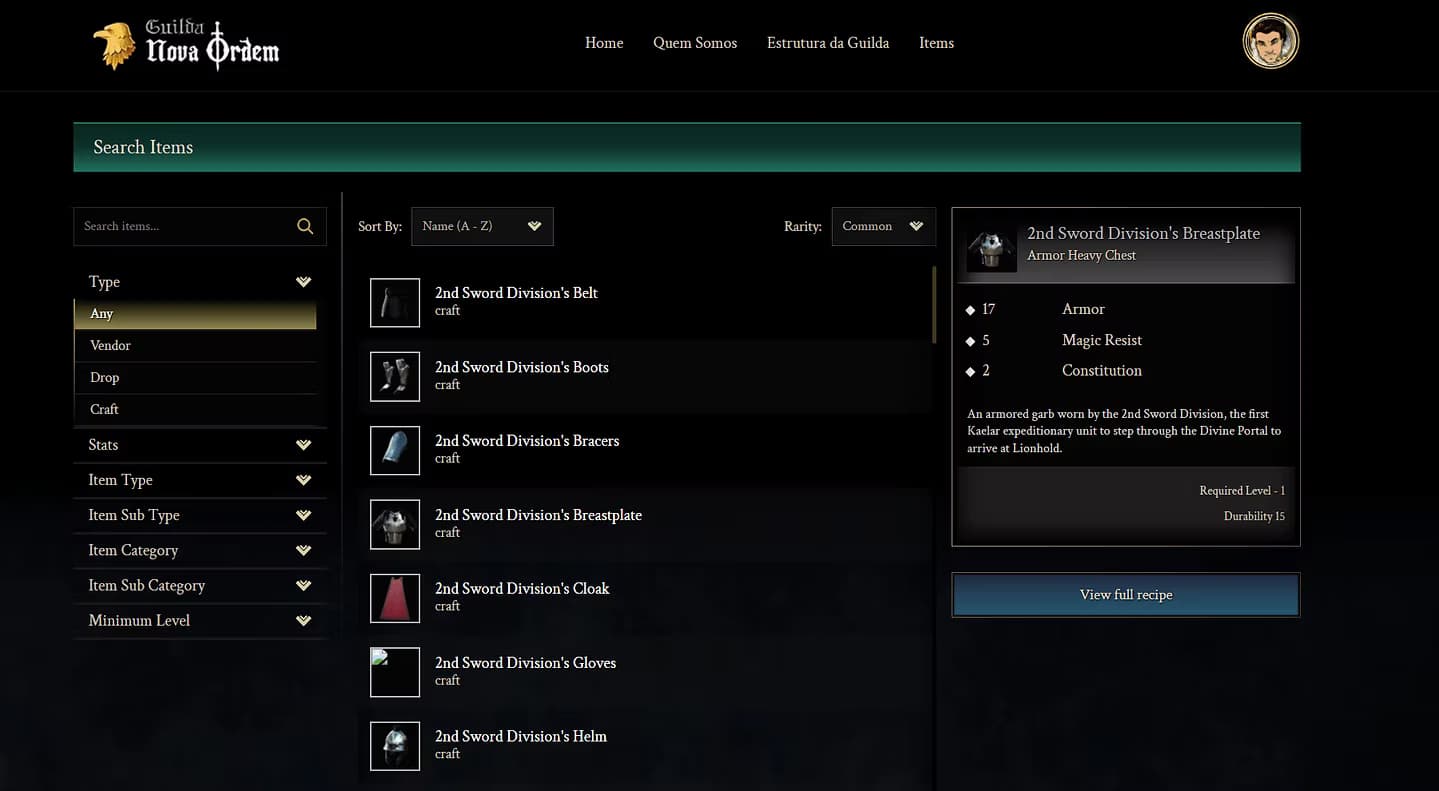1439x791 pixels.
Task: Select the 2nd Sword Division's Helm icon
Action: point(395,746)
